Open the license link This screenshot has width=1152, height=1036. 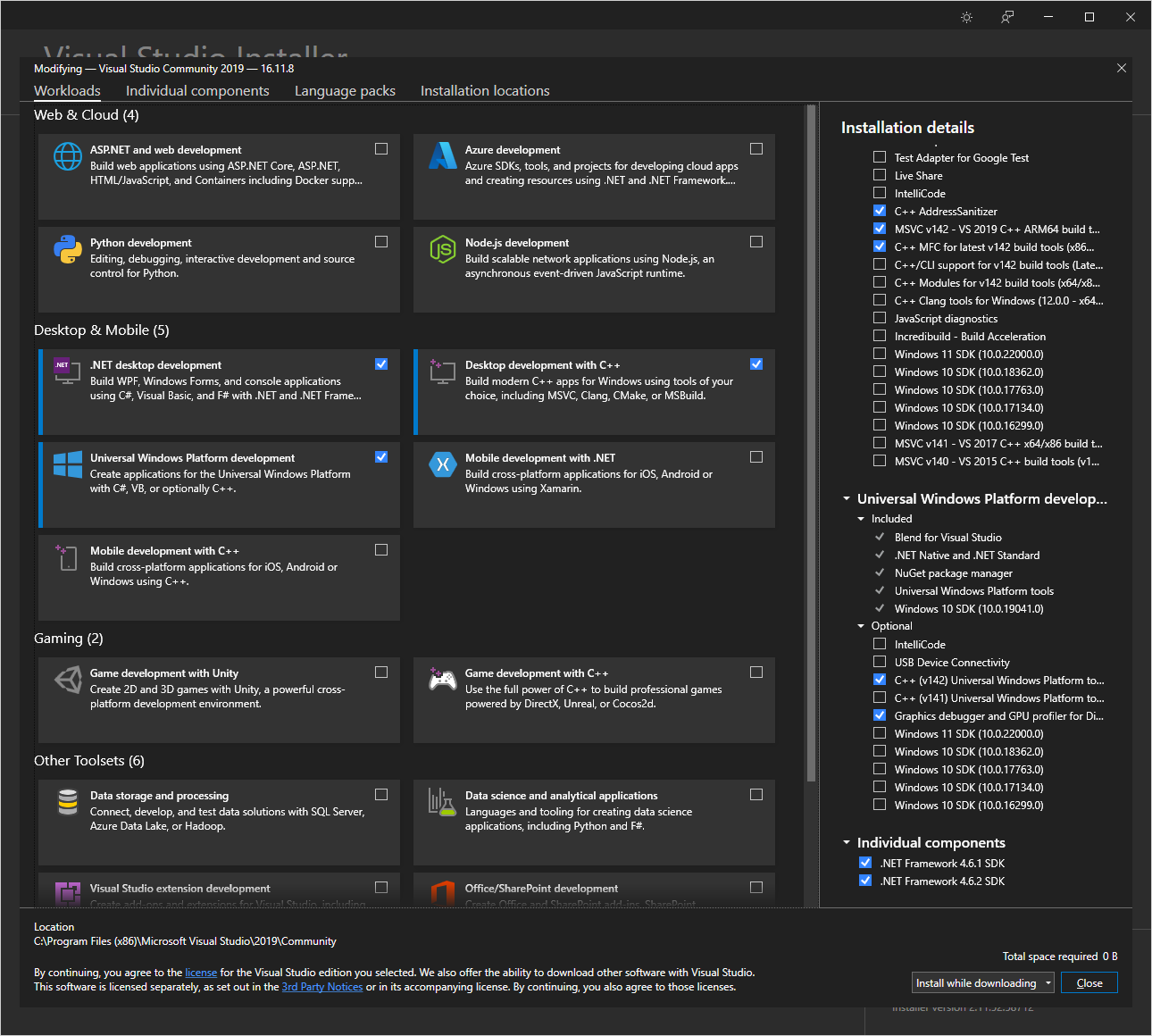click(x=201, y=973)
